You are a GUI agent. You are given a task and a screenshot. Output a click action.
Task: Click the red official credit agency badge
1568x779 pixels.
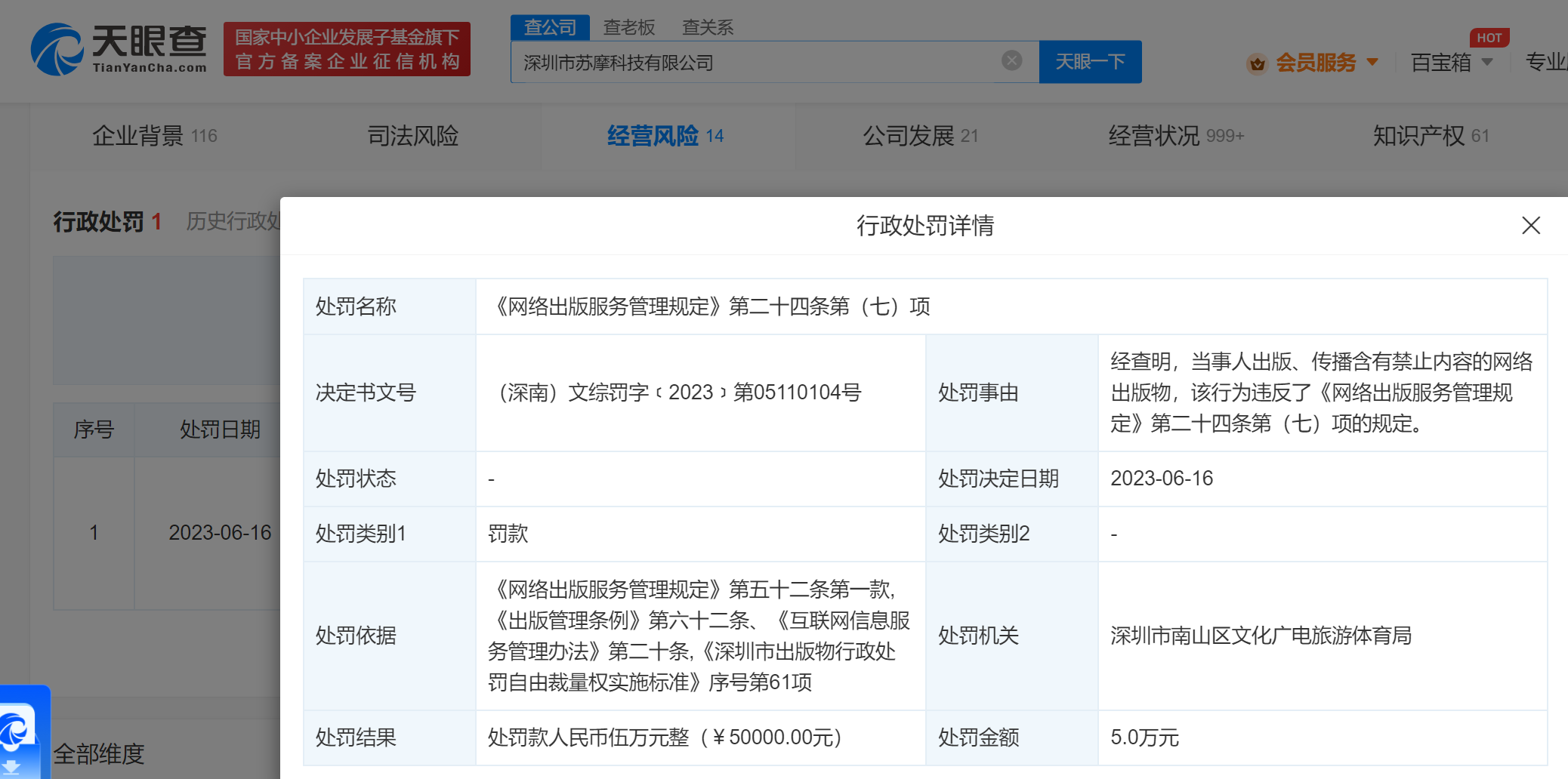click(347, 49)
